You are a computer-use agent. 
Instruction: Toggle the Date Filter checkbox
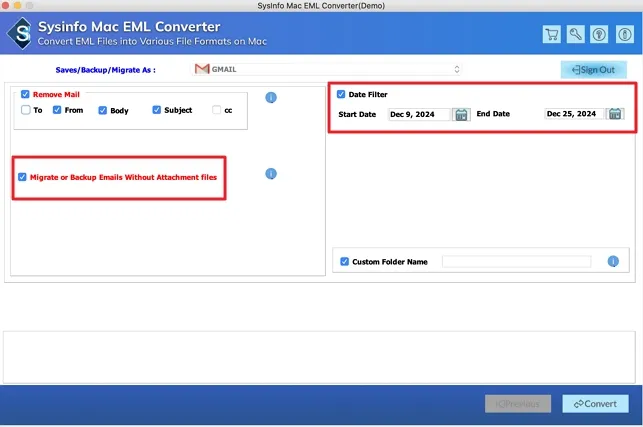point(341,94)
